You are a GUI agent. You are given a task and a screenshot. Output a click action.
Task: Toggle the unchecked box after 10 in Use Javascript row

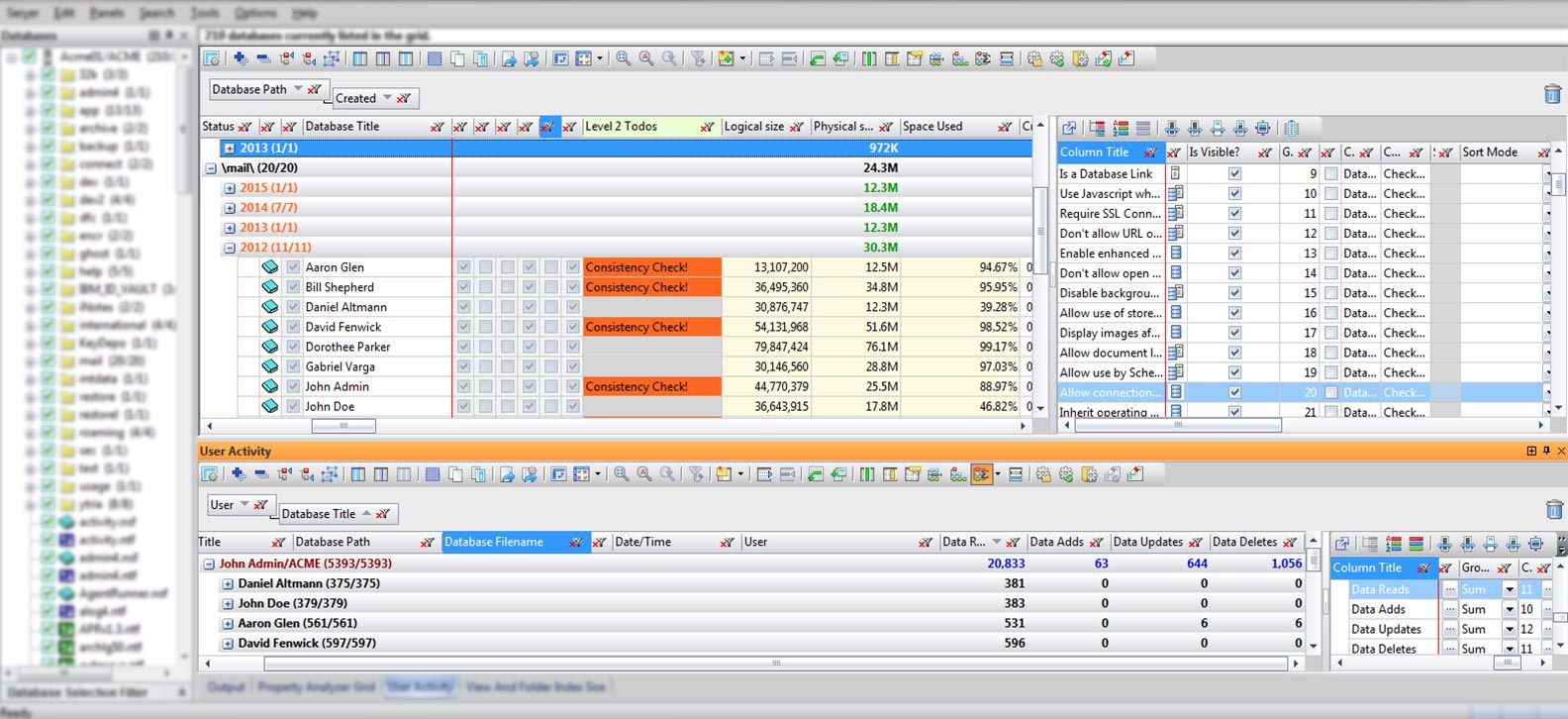1331,193
